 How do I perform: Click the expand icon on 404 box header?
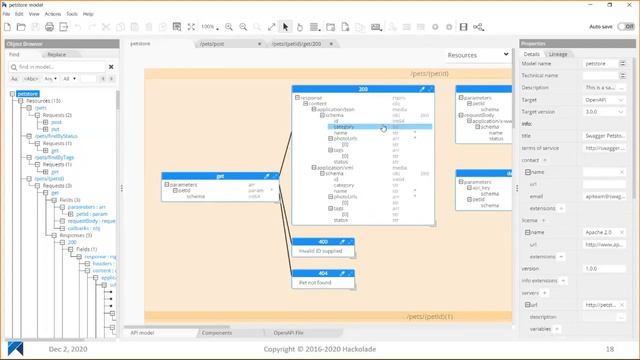click(x=350, y=273)
